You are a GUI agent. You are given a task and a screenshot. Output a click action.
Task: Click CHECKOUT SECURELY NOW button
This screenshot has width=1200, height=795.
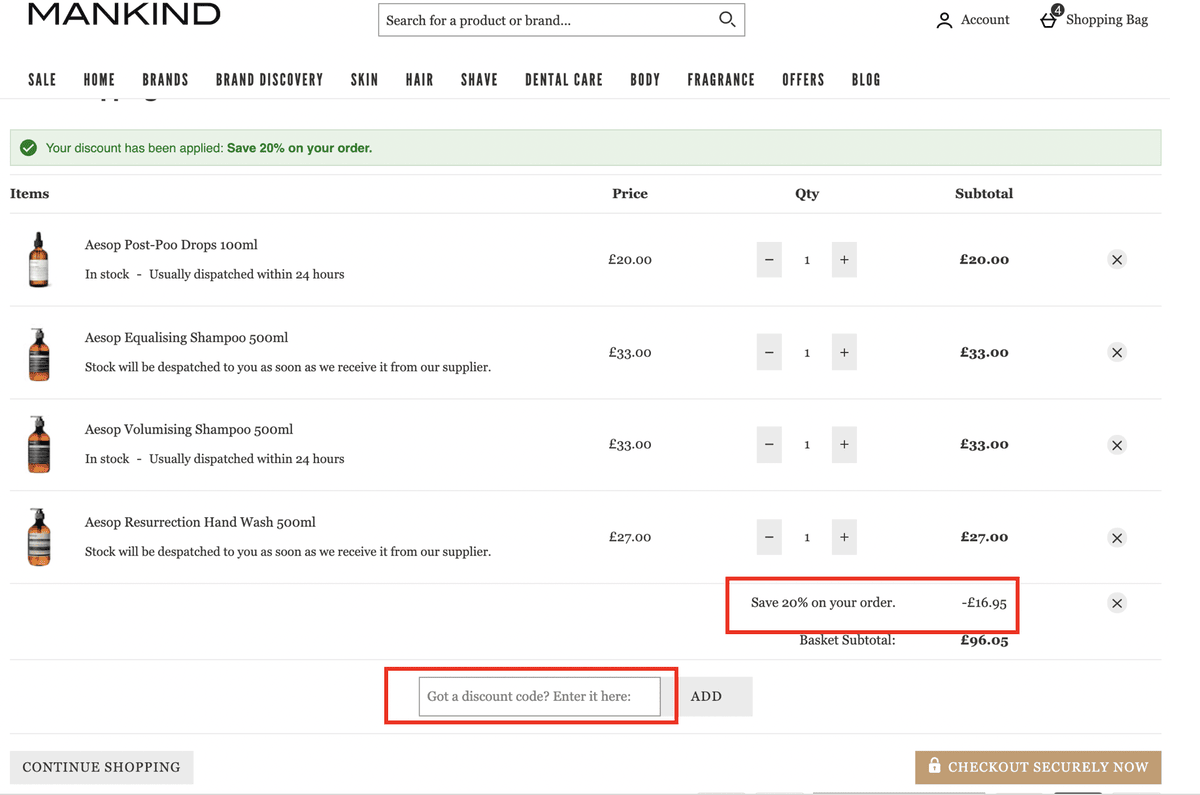1038,767
